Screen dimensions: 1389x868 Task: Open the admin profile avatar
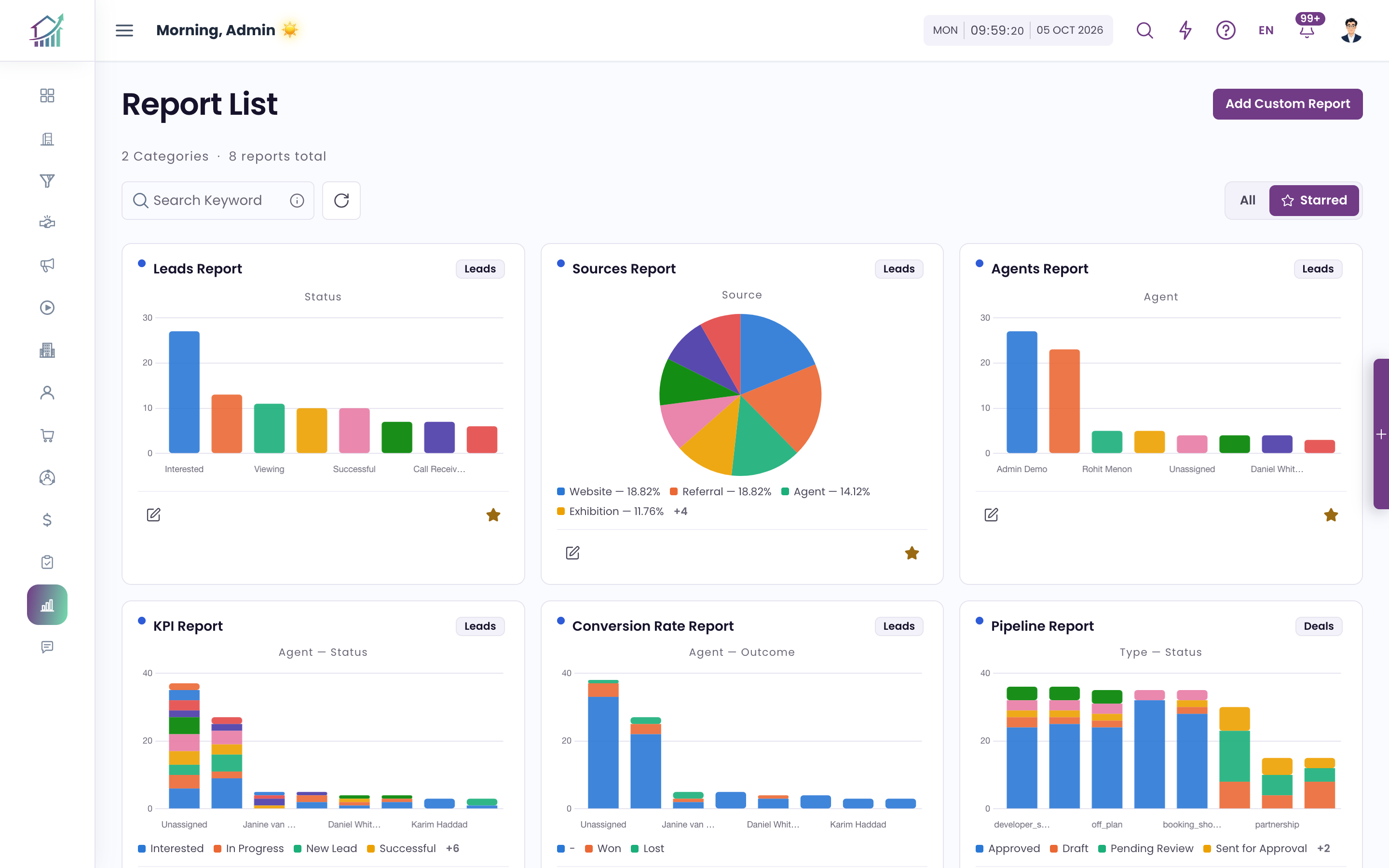1351,30
